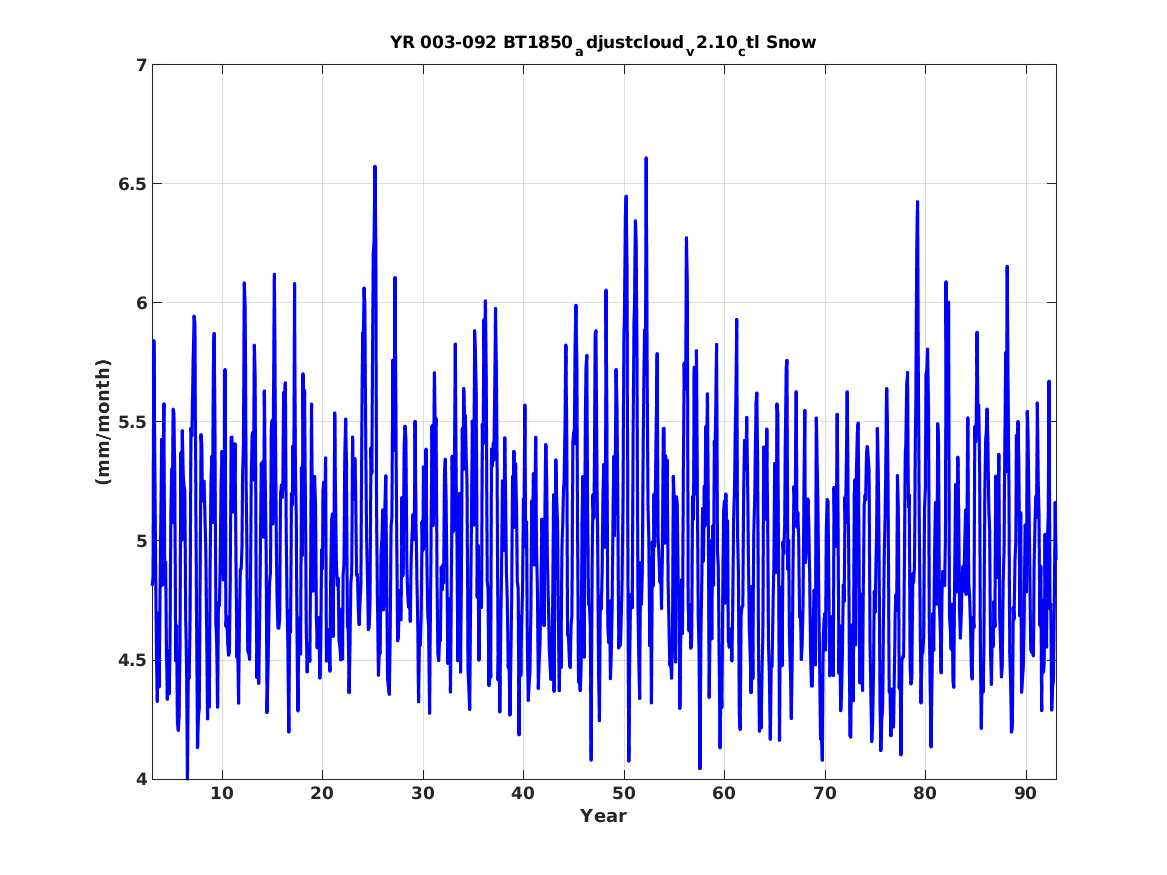Click y-axis tick label '5.5'
Viewport: 1167px width, 875px height.
[132, 422]
